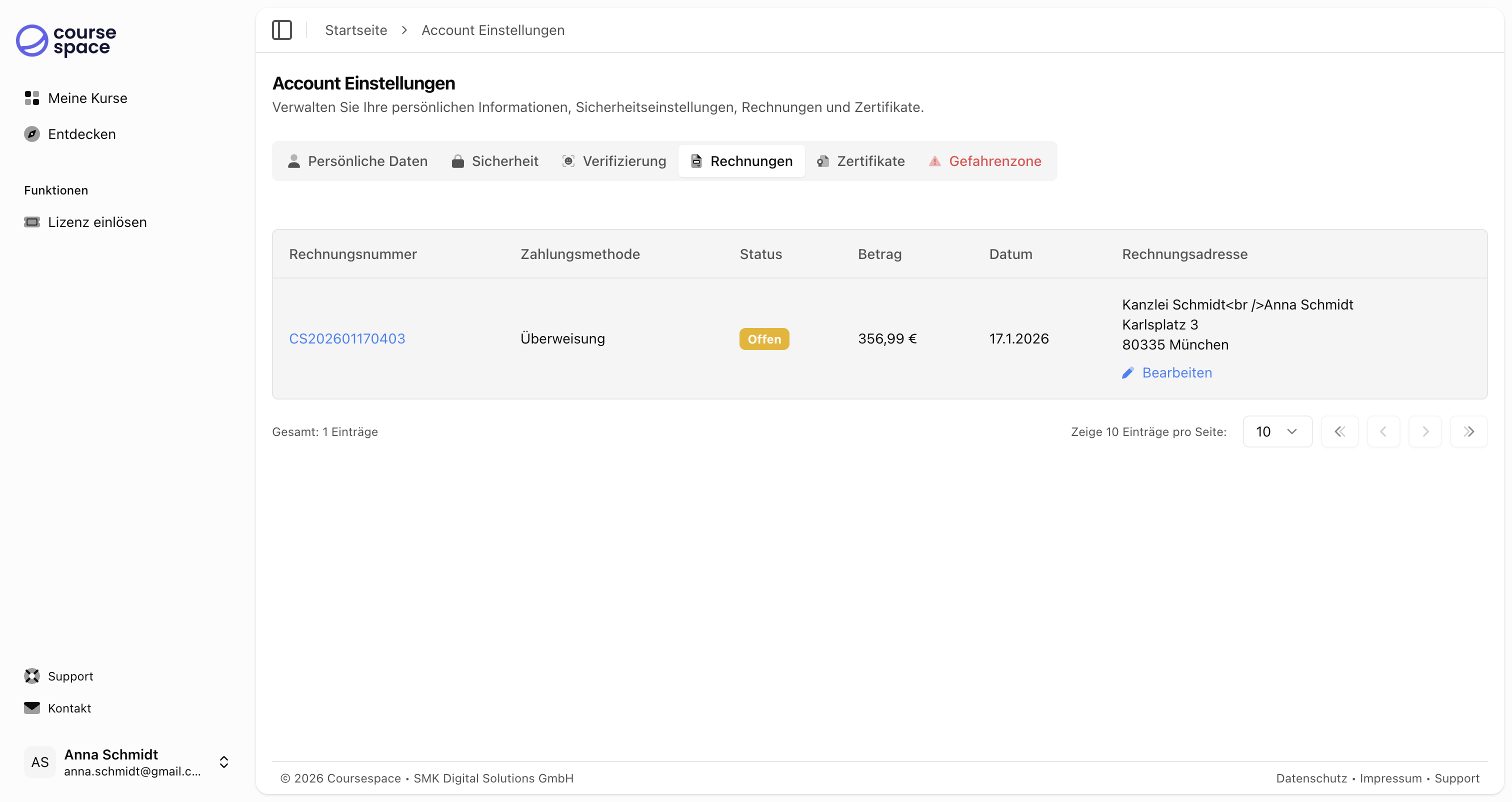Screen dimensions: 1512x802
Task: Select the Entdecken compass icon
Action: click(31, 134)
